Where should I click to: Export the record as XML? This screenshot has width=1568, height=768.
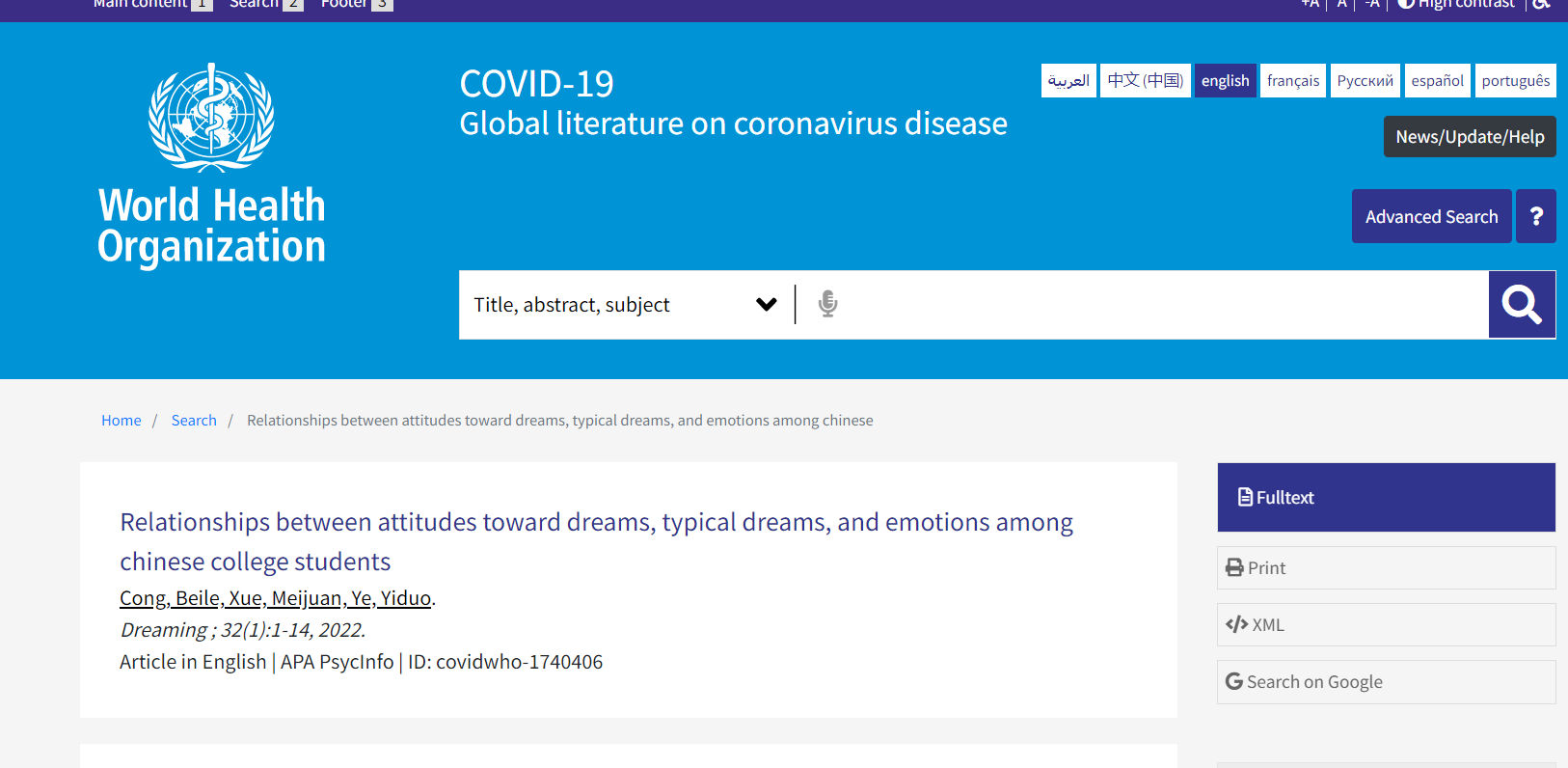[x=1385, y=625]
